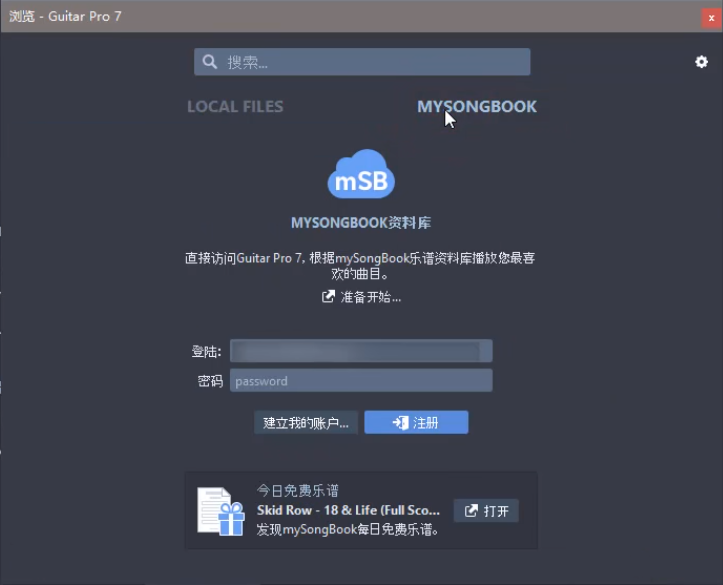Click the mSB cloud logo
The height and width of the screenshot is (585, 723).
click(361, 174)
